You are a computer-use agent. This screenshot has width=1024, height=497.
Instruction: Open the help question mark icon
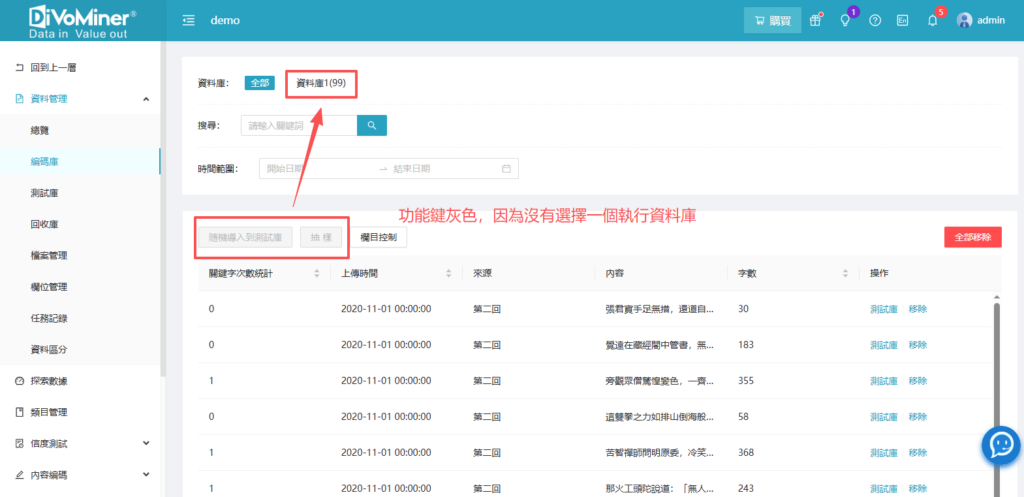point(875,21)
